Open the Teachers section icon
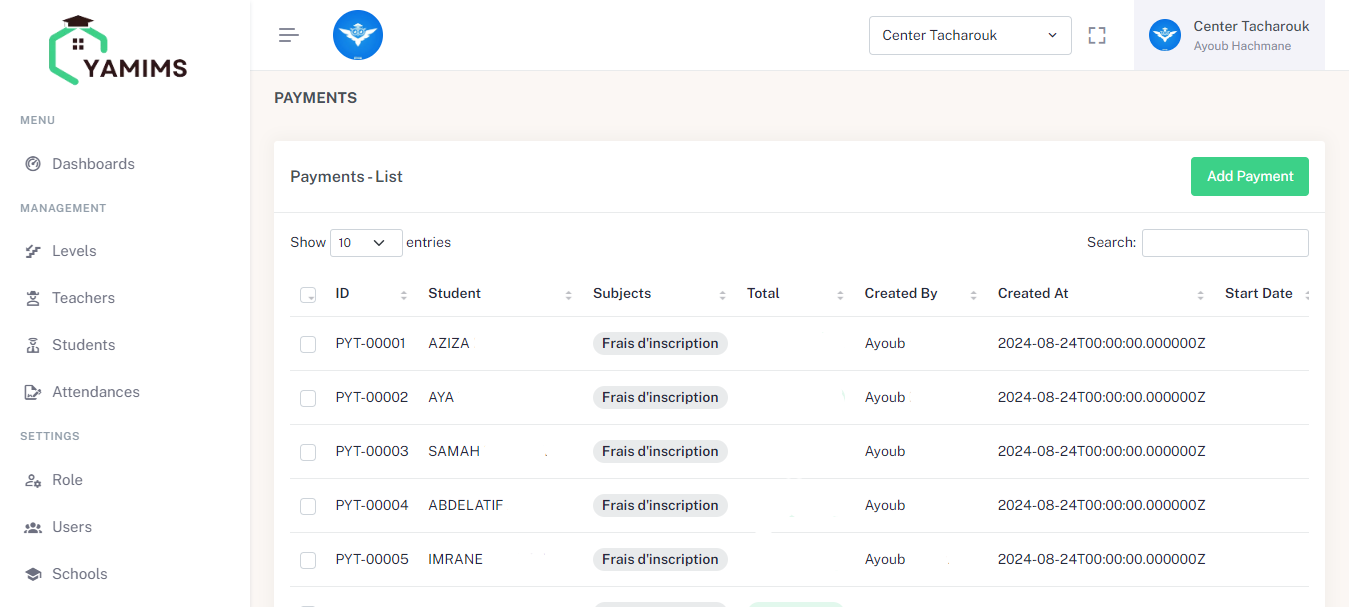Viewport: 1349px width, 607px height. 32,297
